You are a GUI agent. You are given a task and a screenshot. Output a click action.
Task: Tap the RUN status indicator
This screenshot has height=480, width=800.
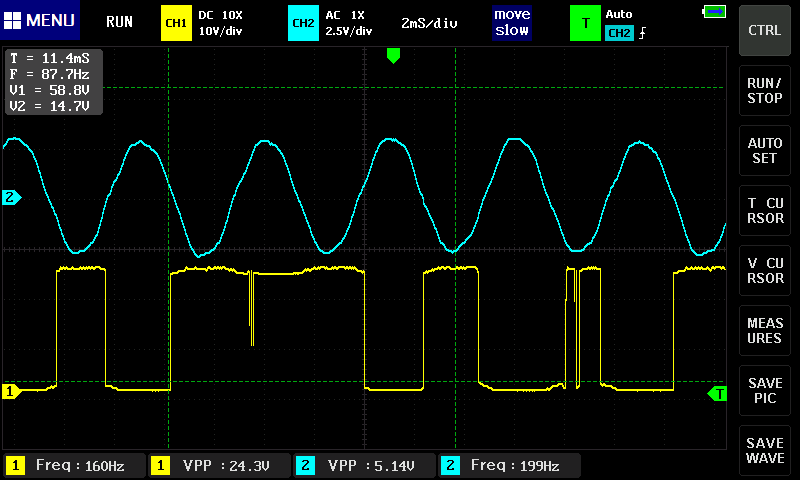[119, 22]
